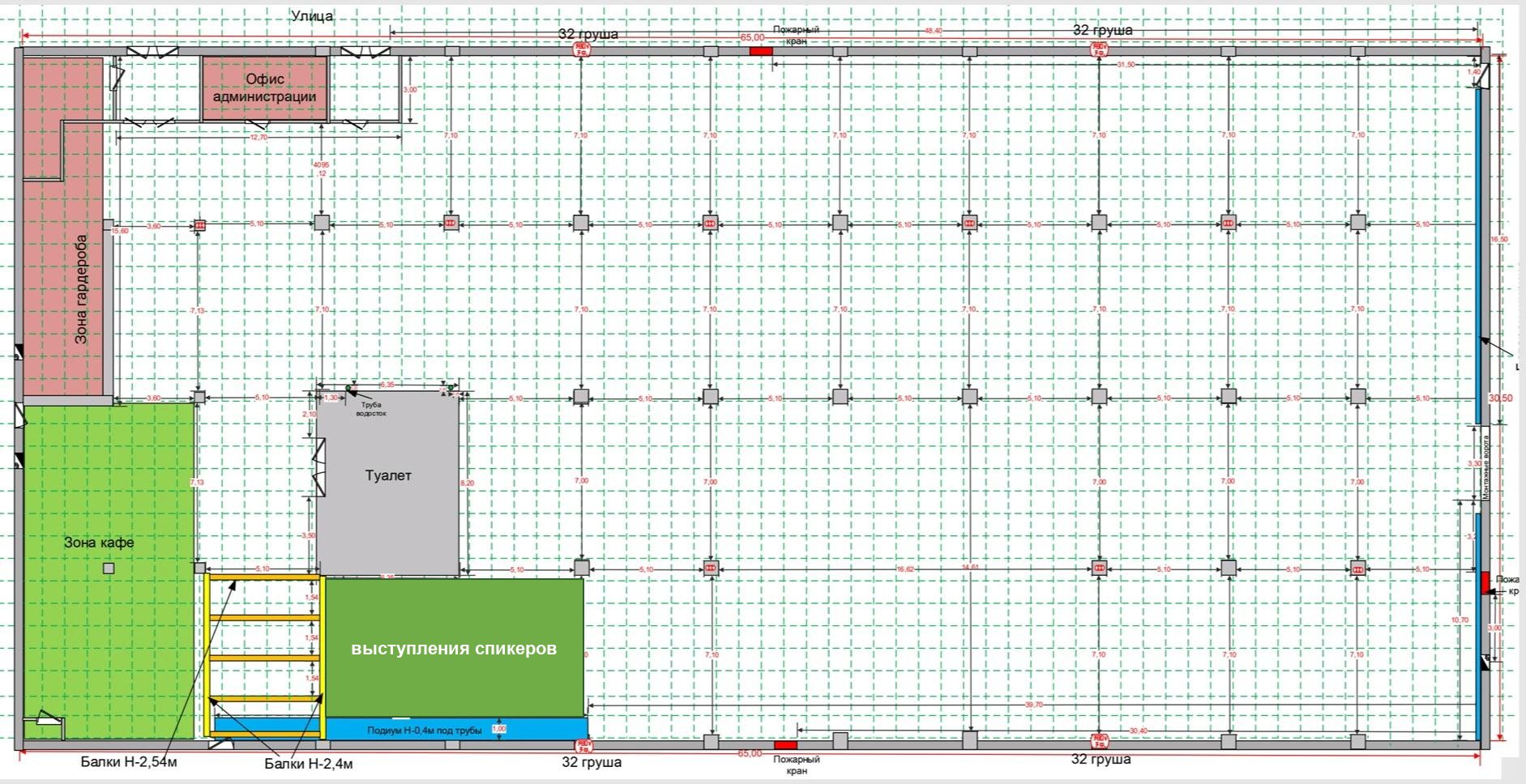Click the "49,40" dimension at the top
The height and width of the screenshot is (784, 1526).
pos(934,31)
